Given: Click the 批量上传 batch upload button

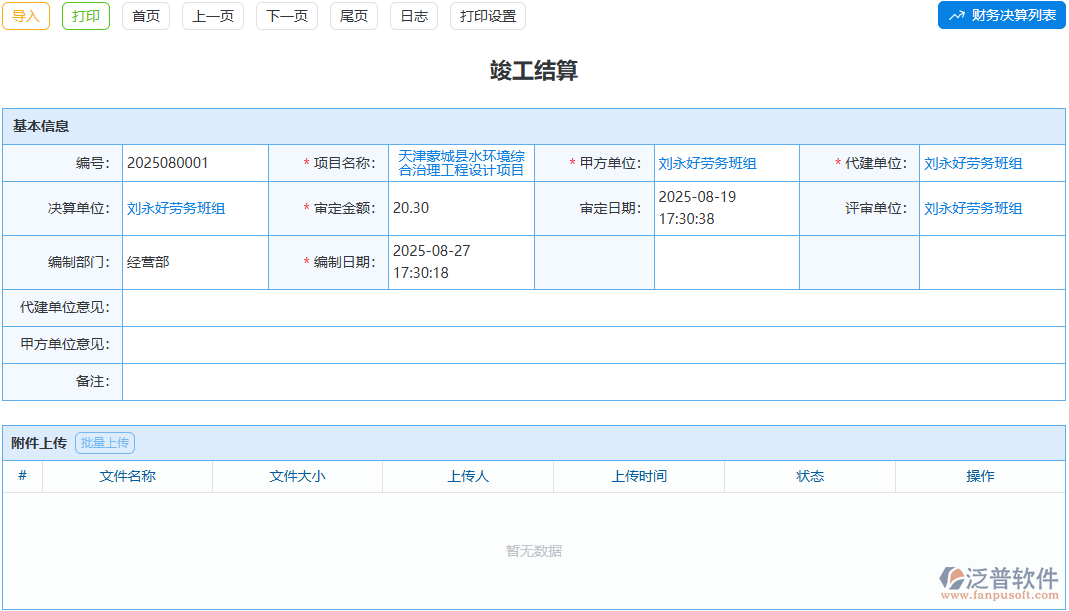Looking at the screenshot, I should pyautogui.click(x=107, y=443).
